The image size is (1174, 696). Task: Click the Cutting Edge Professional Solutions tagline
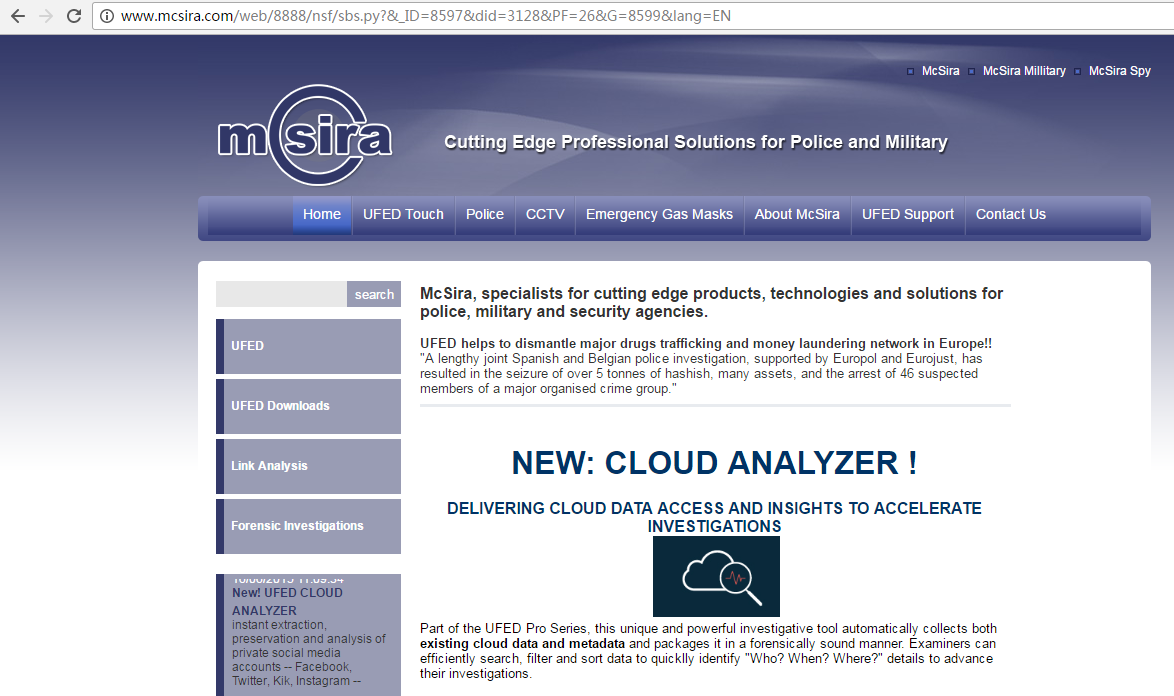696,142
